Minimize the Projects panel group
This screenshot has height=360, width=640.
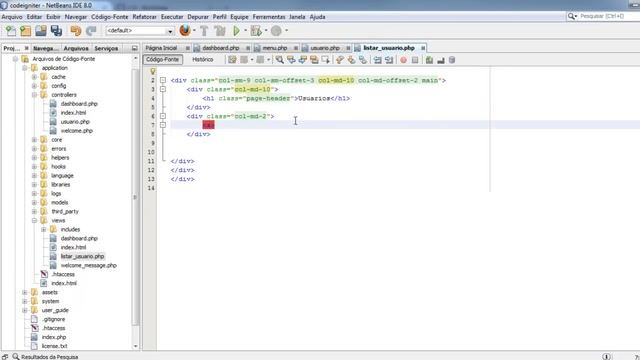click(134, 48)
